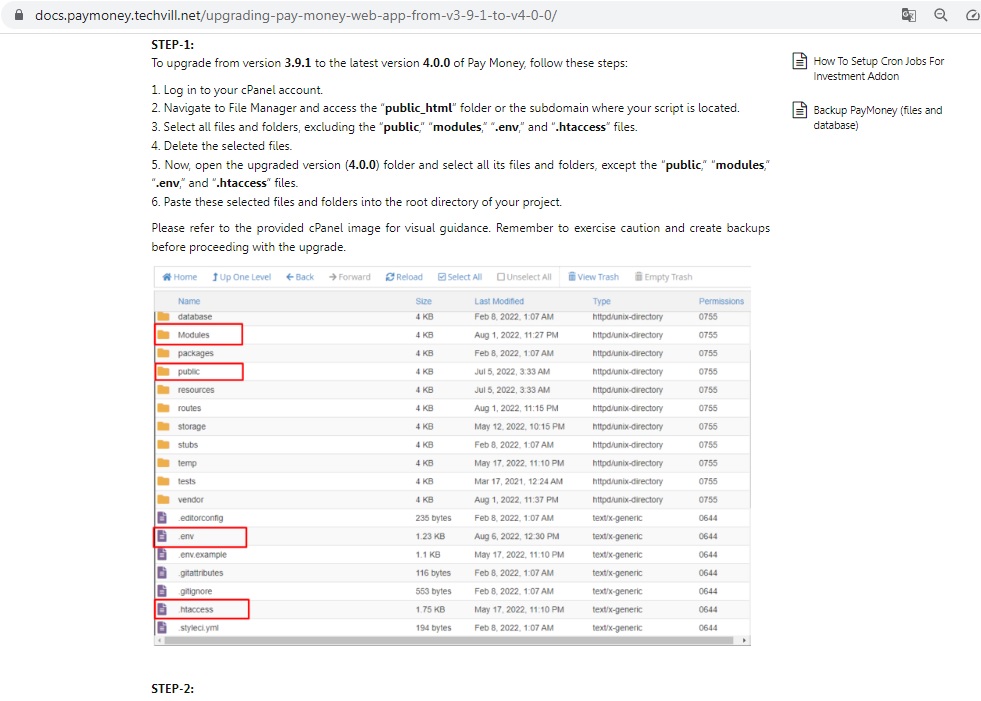Click the site security lock icon
This screenshot has width=981, height=701.
(19, 15)
